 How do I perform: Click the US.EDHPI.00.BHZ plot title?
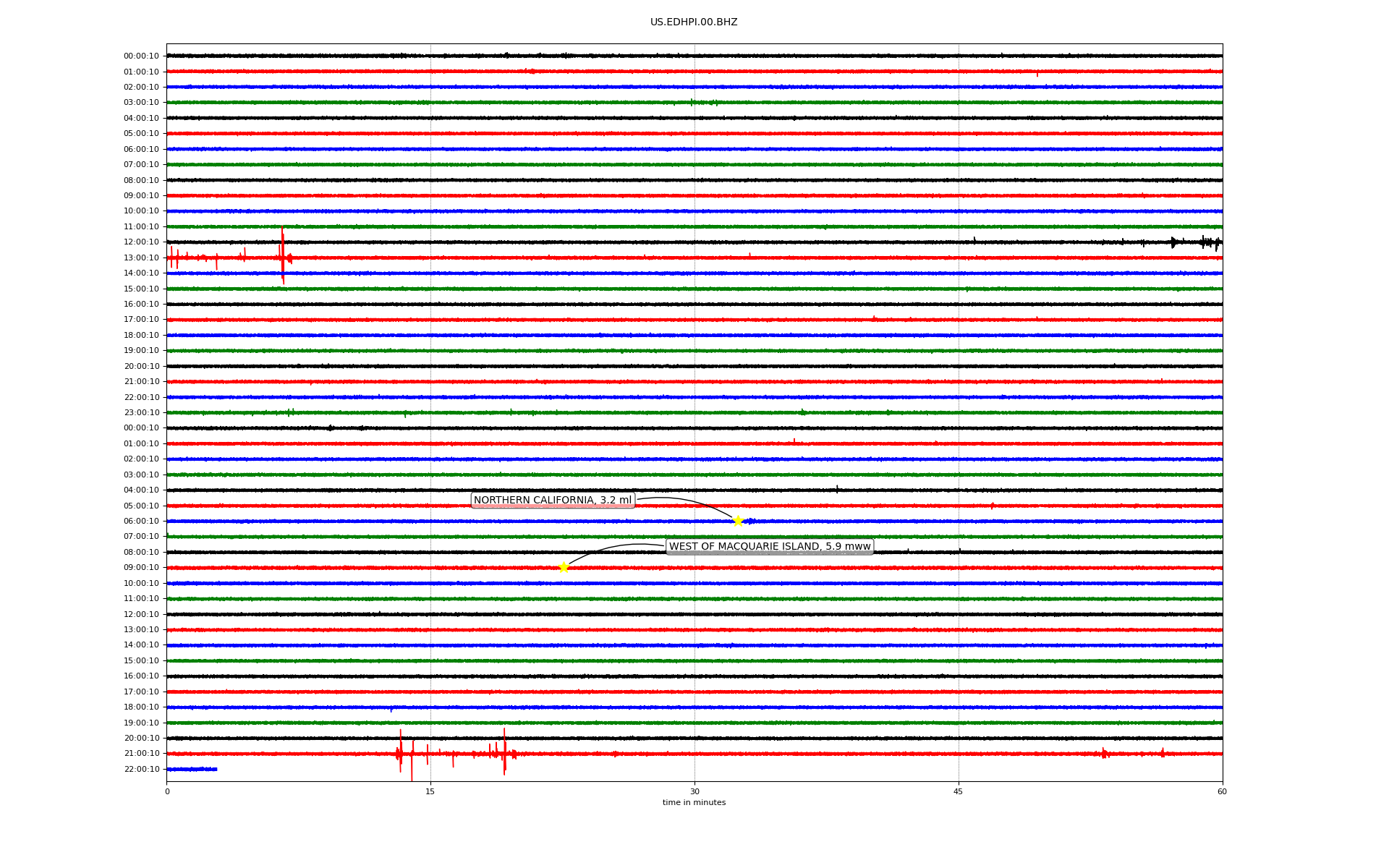click(x=694, y=22)
